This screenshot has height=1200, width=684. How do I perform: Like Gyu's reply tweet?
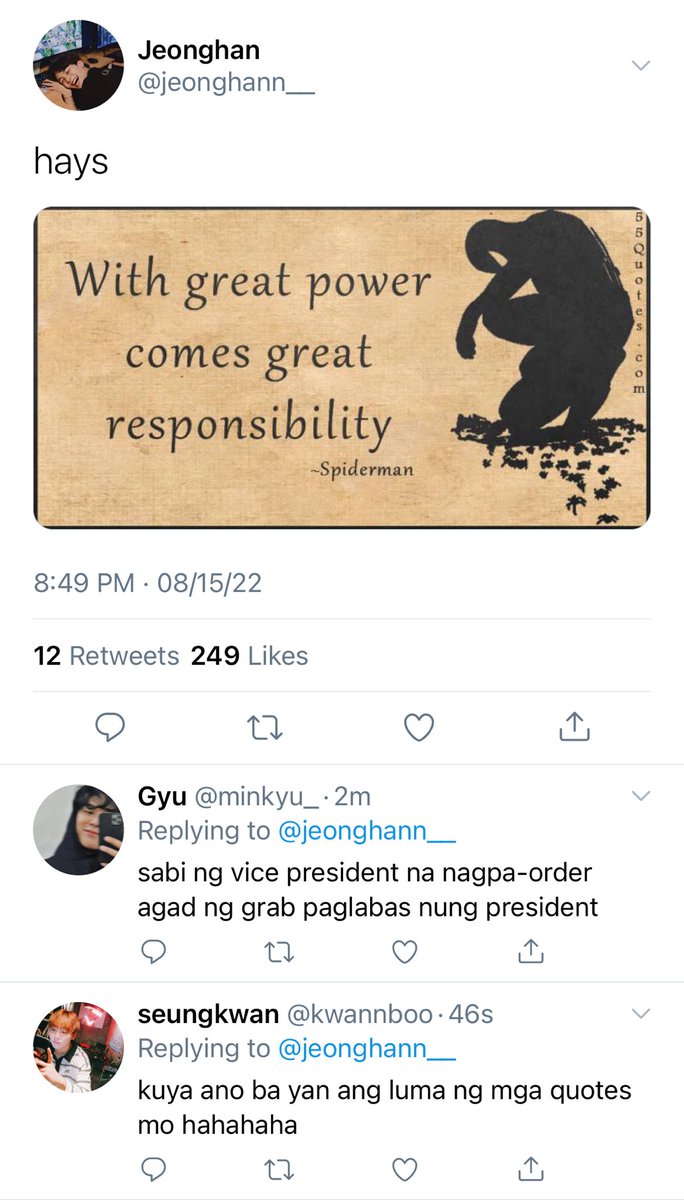404,951
